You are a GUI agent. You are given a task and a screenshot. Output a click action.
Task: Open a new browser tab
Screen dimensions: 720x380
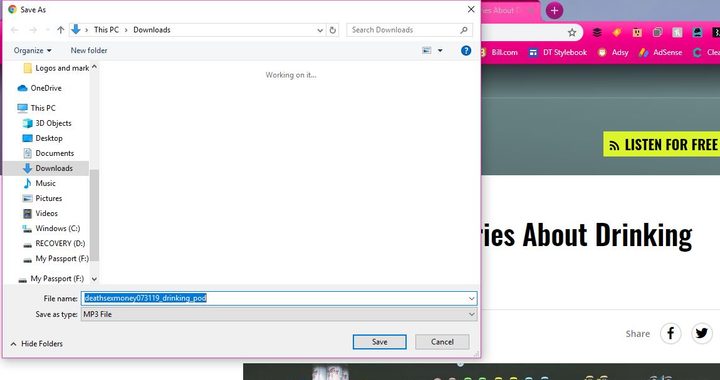tap(554, 10)
